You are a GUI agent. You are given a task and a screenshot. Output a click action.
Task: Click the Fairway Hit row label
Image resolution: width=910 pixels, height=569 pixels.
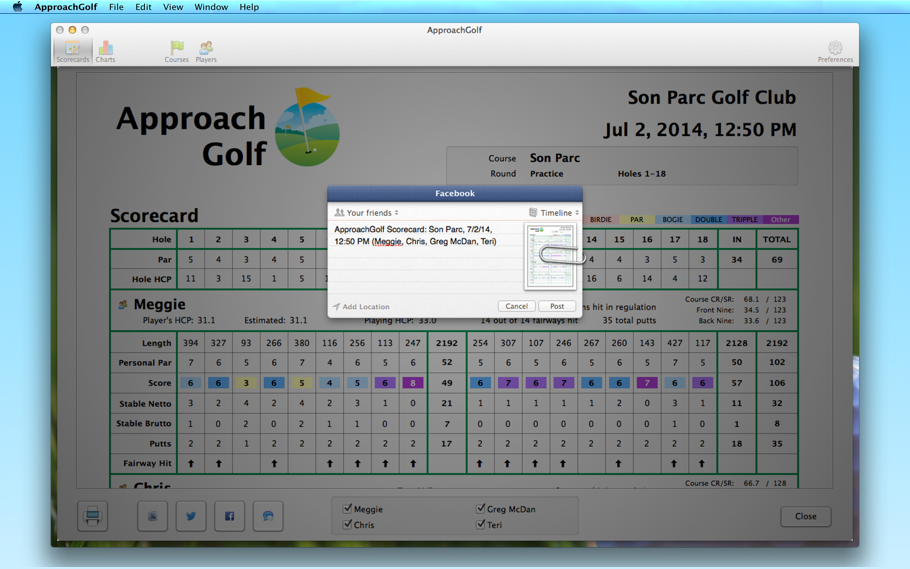(147, 463)
